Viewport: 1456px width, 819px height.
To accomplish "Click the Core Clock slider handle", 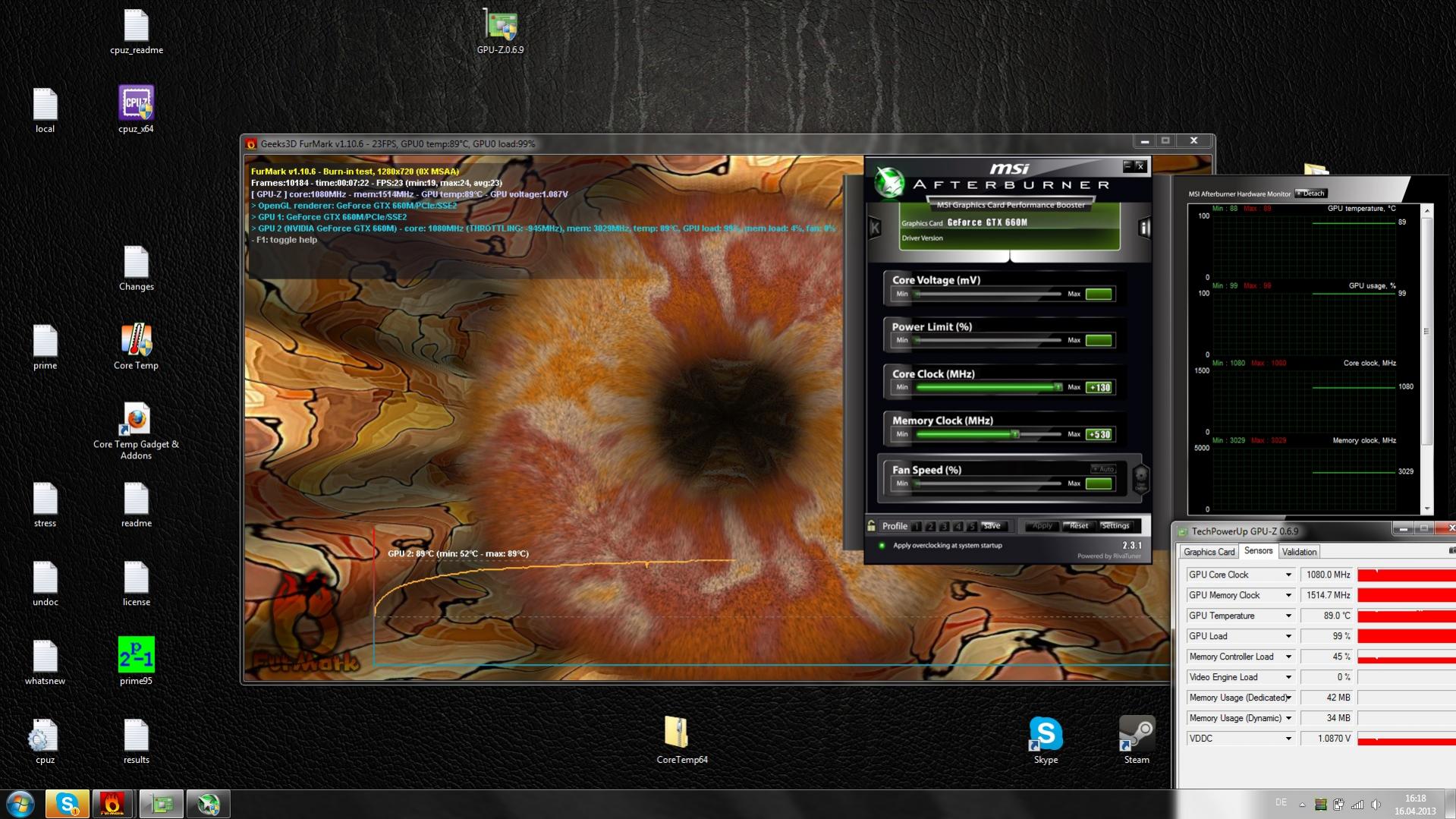I will coord(1058,387).
